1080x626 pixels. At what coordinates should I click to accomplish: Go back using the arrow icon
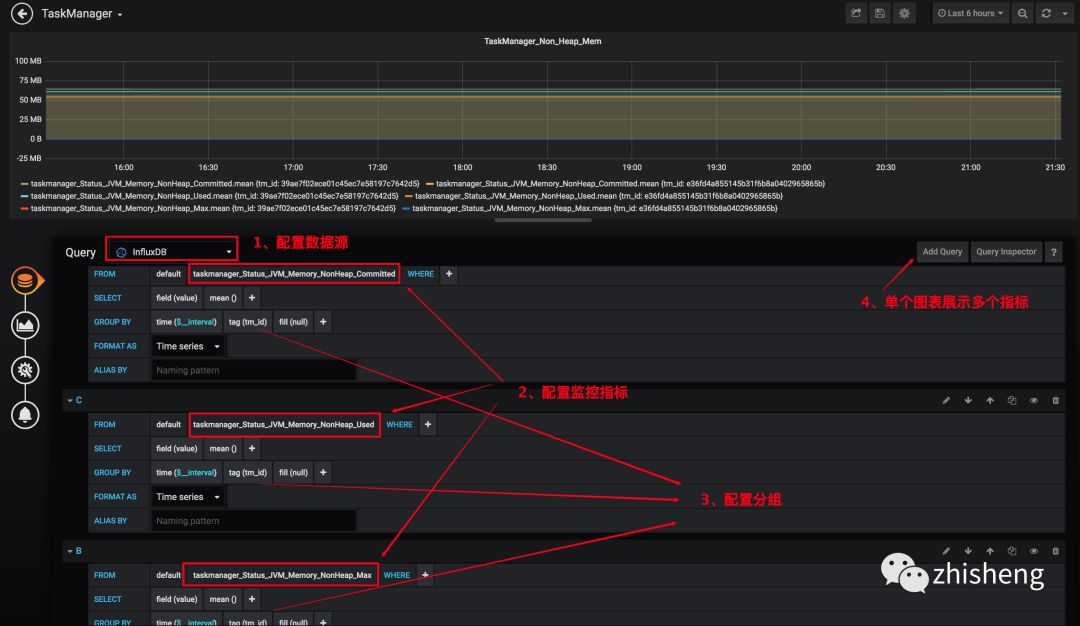point(22,13)
